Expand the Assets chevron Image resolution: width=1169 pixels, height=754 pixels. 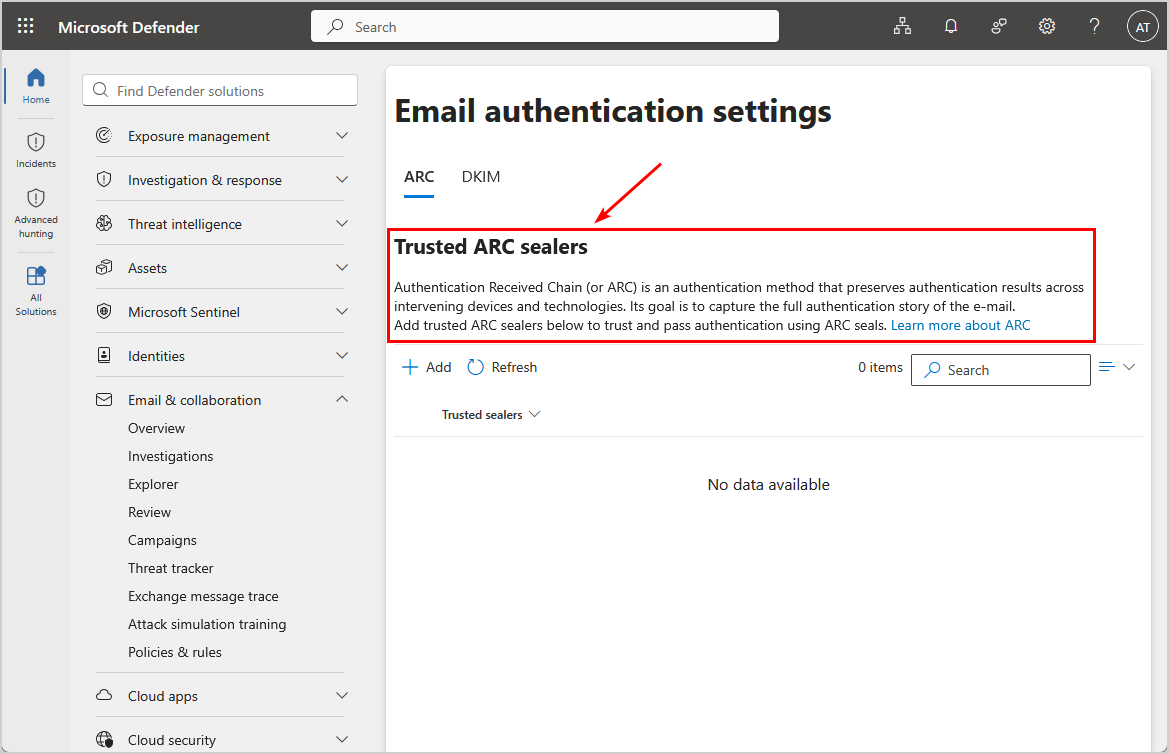click(342, 268)
